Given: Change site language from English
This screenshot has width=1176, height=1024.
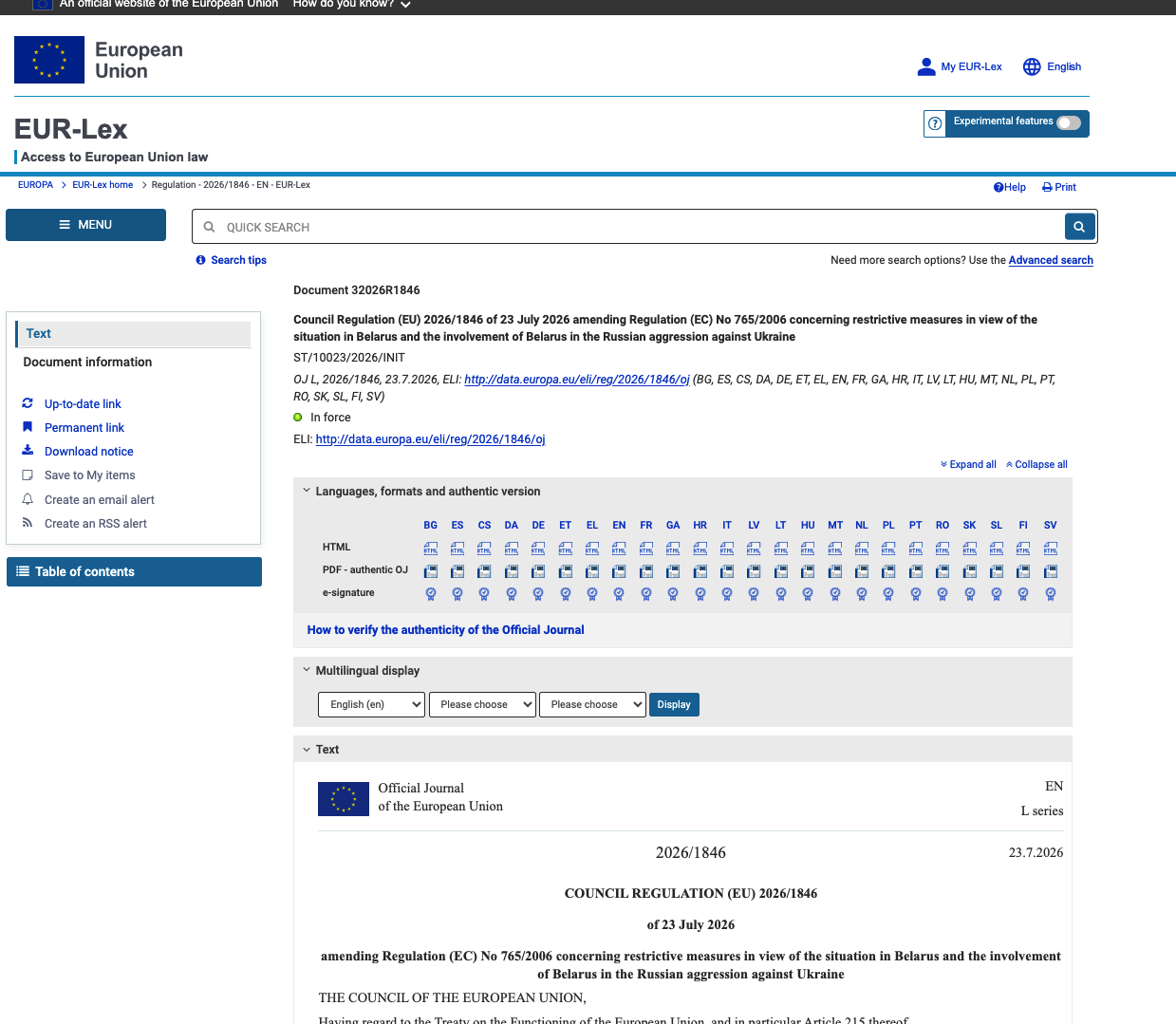Looking at the screenshot, I should coord(1053,66).
